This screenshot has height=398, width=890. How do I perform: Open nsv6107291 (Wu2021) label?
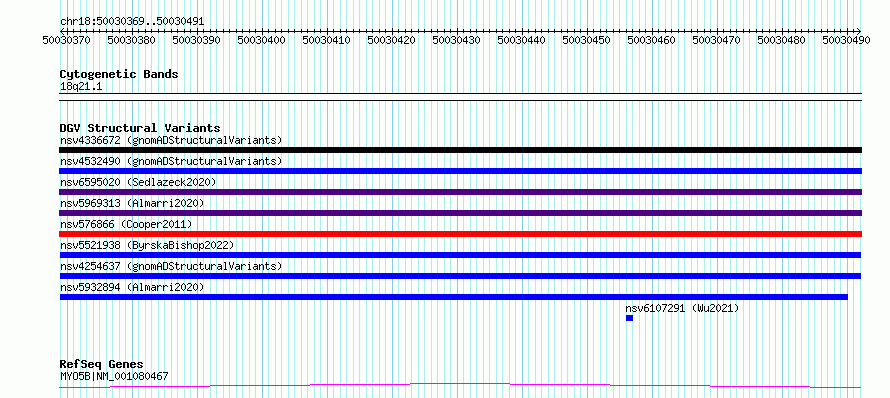click(682, 308)
